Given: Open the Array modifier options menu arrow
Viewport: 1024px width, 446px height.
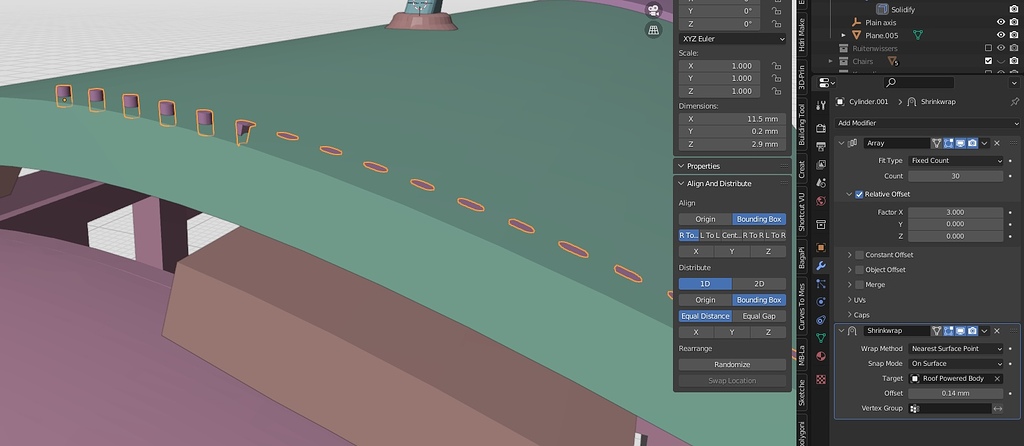Looking at the screenshot, I should click(x=984, y=143).
